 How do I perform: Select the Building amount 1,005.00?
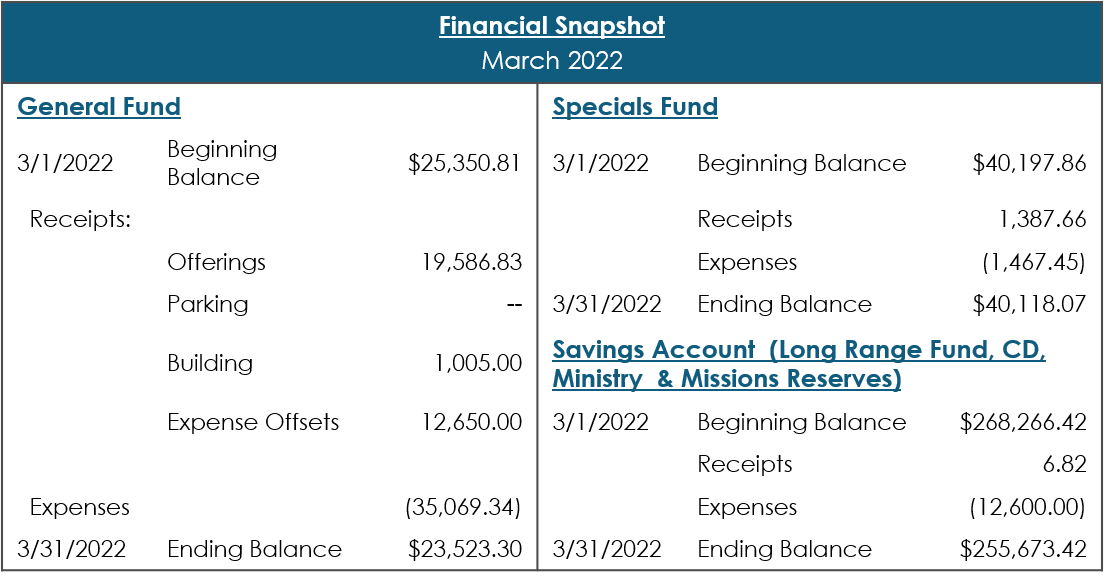coord(478,363)
